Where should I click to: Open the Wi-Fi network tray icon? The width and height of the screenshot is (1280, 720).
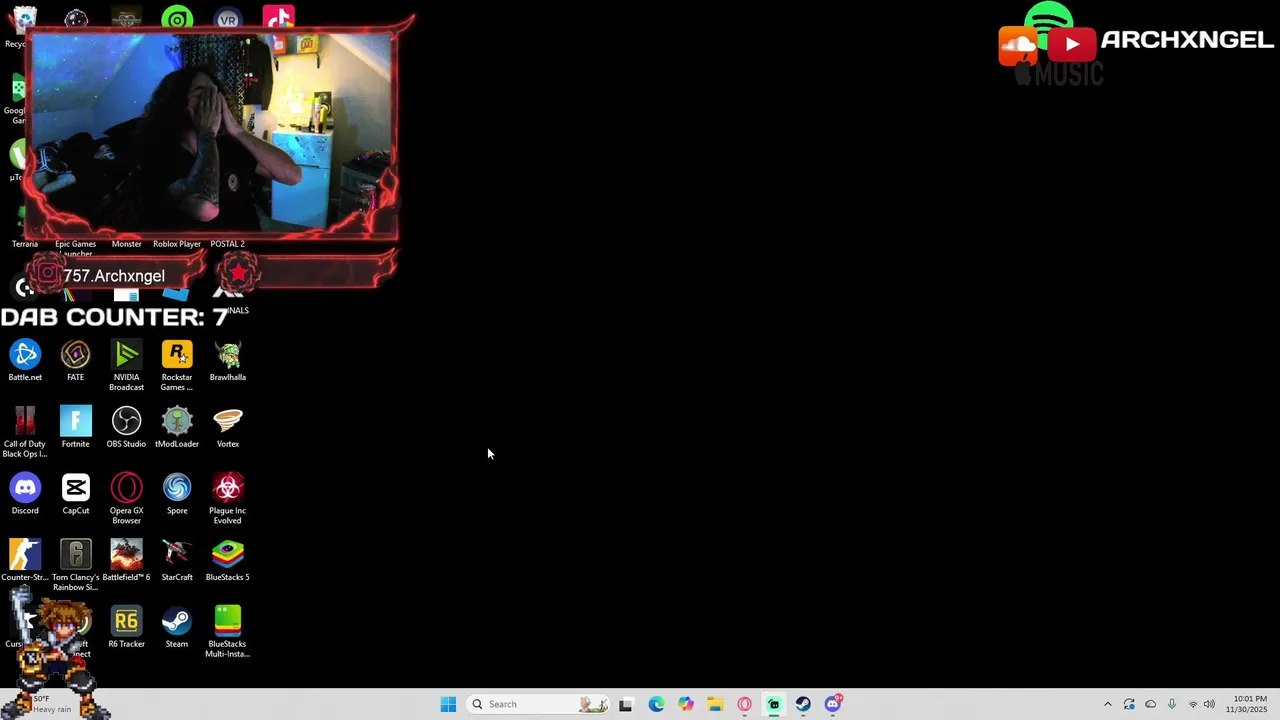[x=1192, y=704]
